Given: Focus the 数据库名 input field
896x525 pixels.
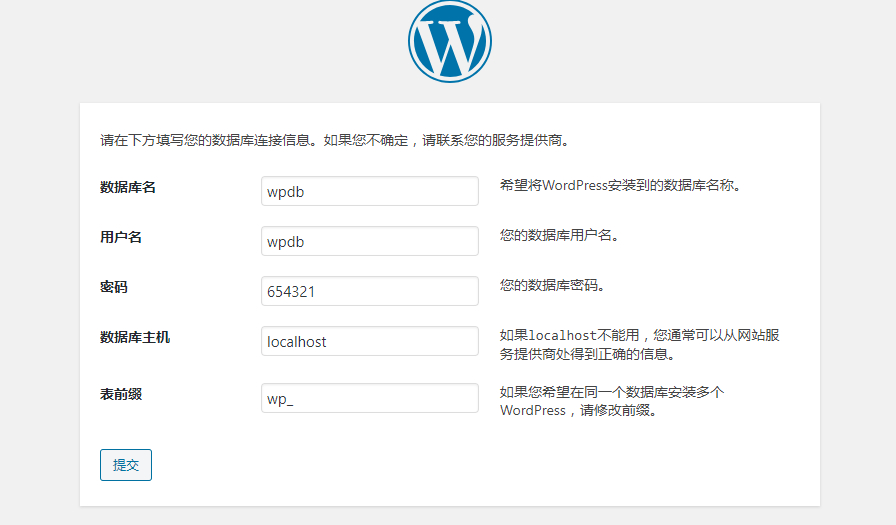Looking at the screenshot, I should pyautogui.click(x=370, y=191).
